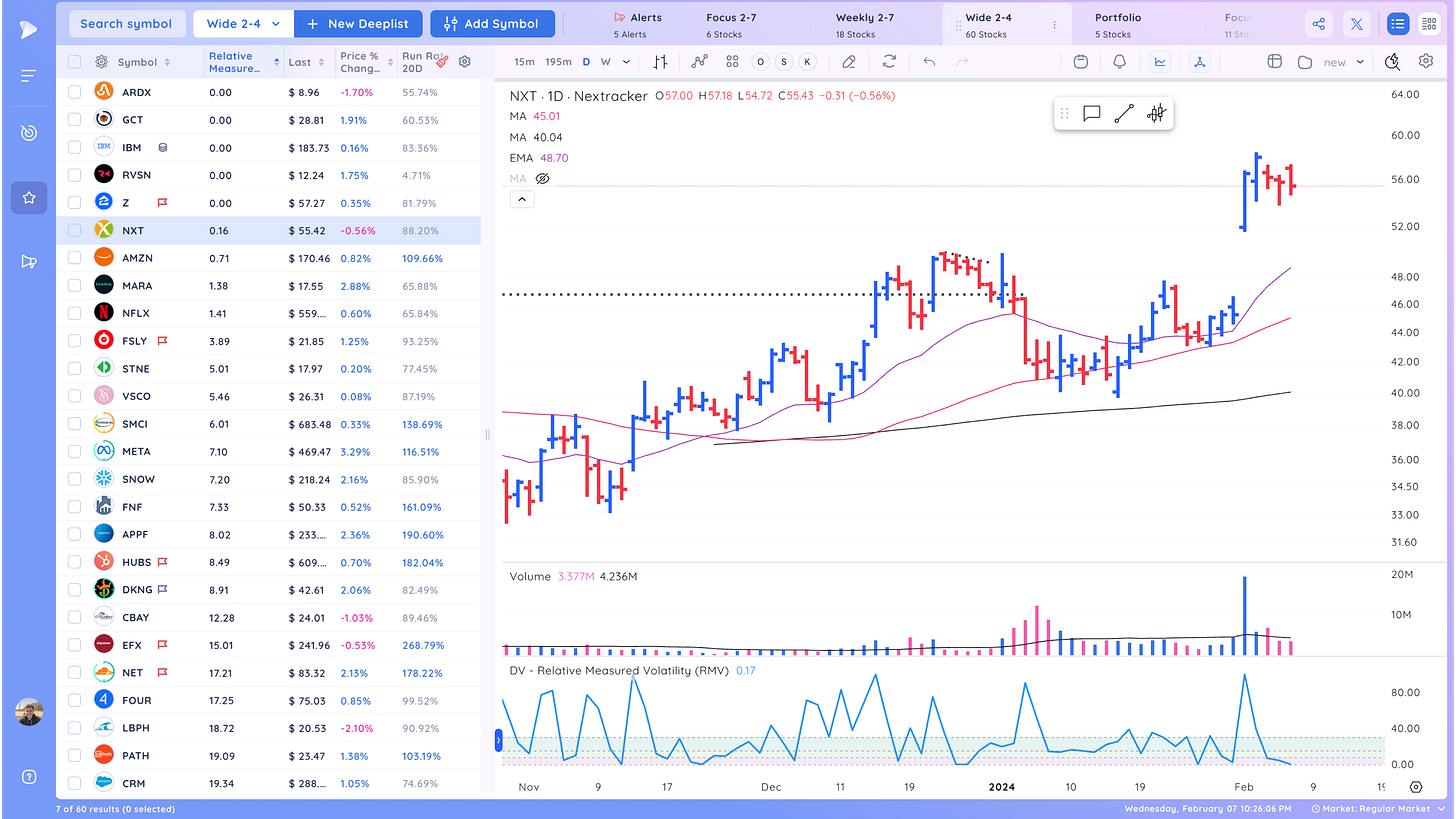1456x819 pixels.
Task: Click the folder icon beside 'new'
Action: coord(1305,62)
